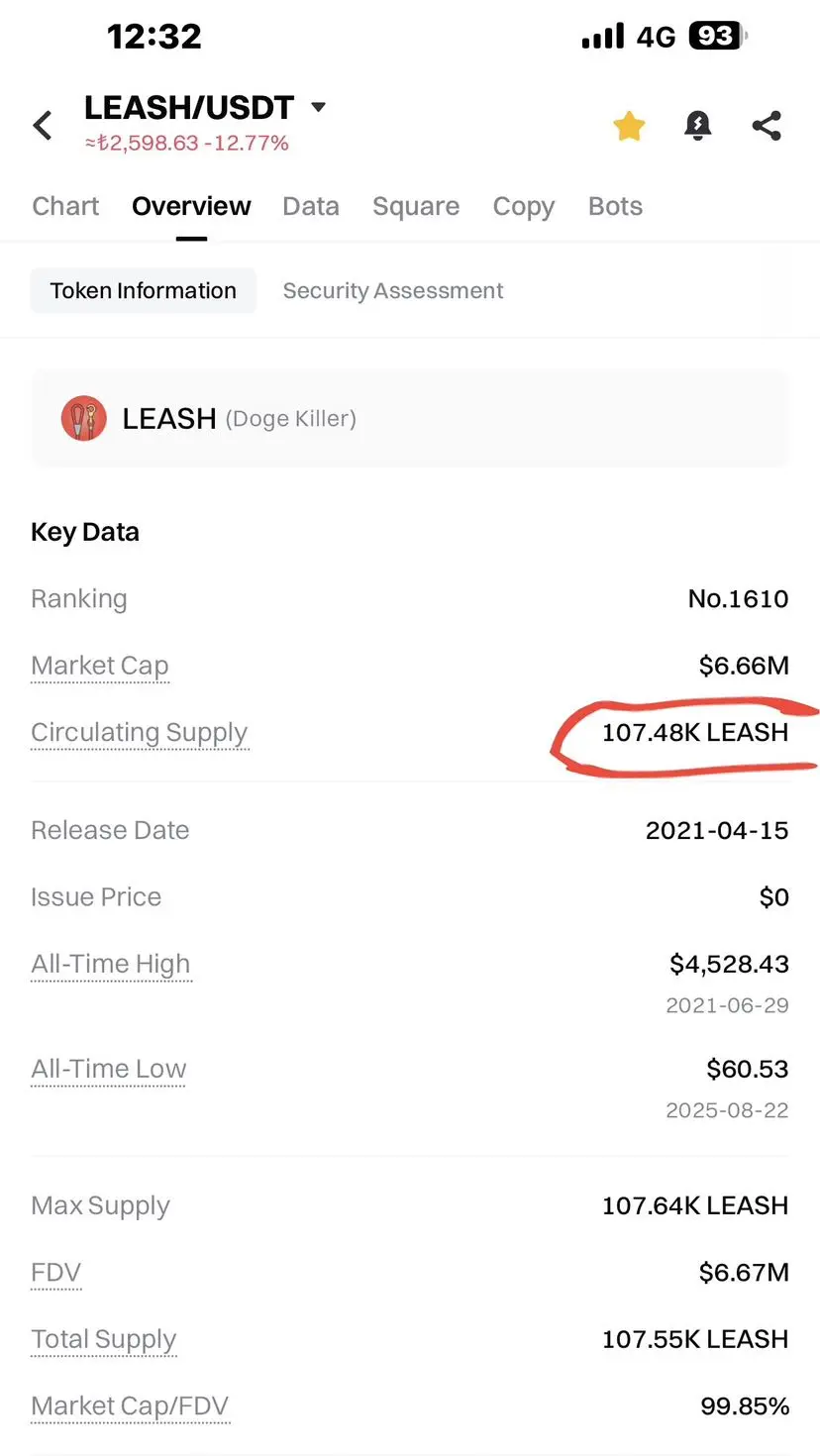Tap the LEASH Doge Killer token logo
Viewport: 820px width, 1456px height.
point(83,418)
